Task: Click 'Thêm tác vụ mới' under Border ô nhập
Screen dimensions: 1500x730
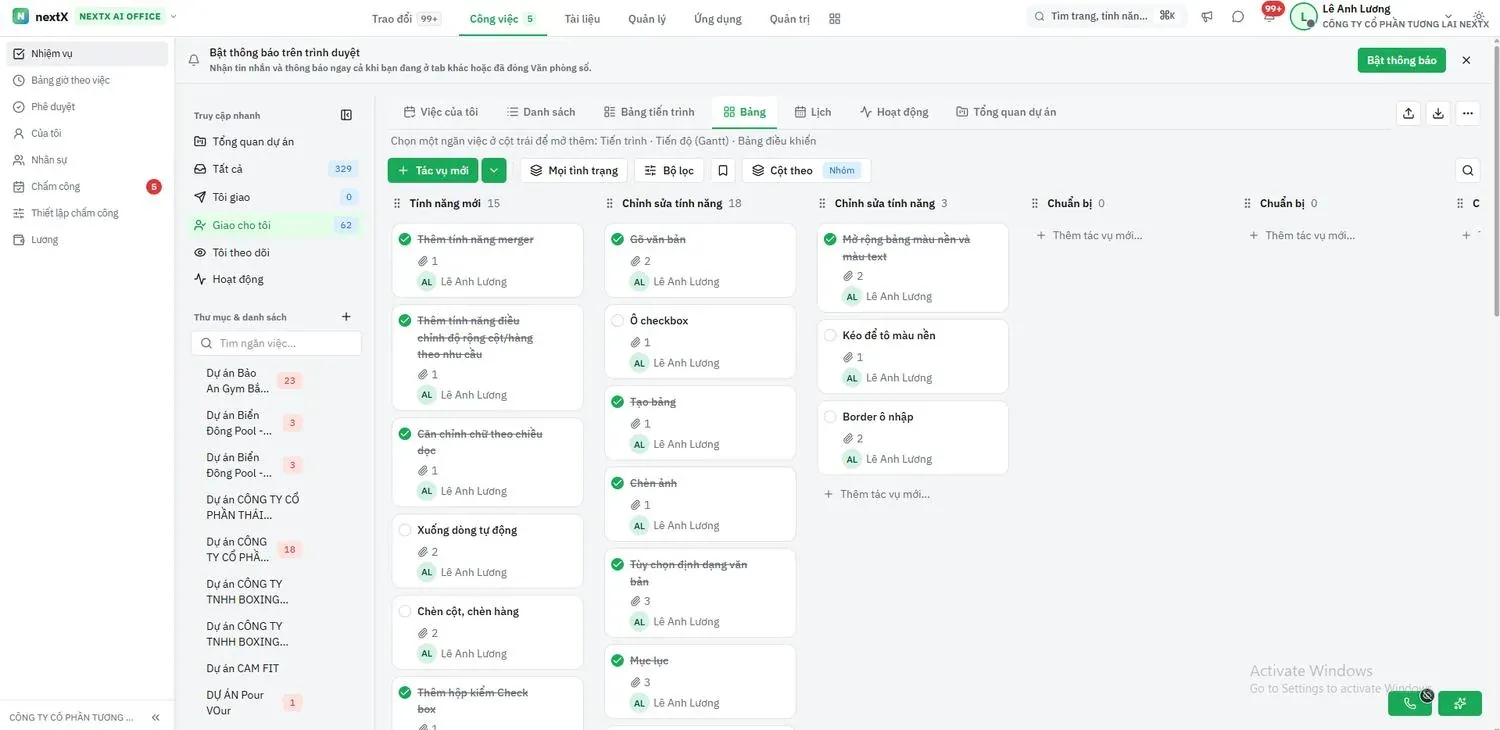Action: coord(877,494)
